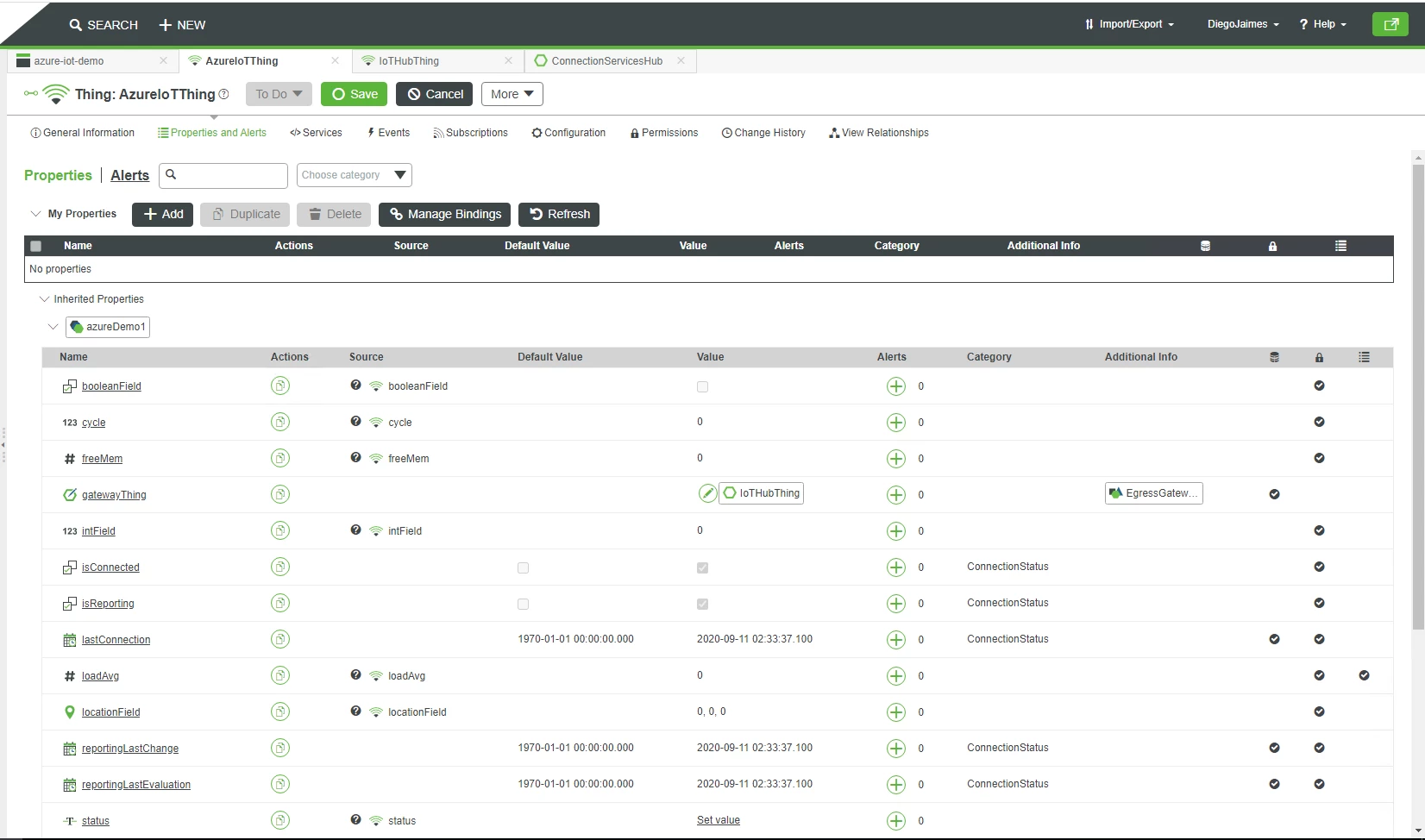
Task: Switch to the Subscriptions tab
Action: click(x=470, y=133)
